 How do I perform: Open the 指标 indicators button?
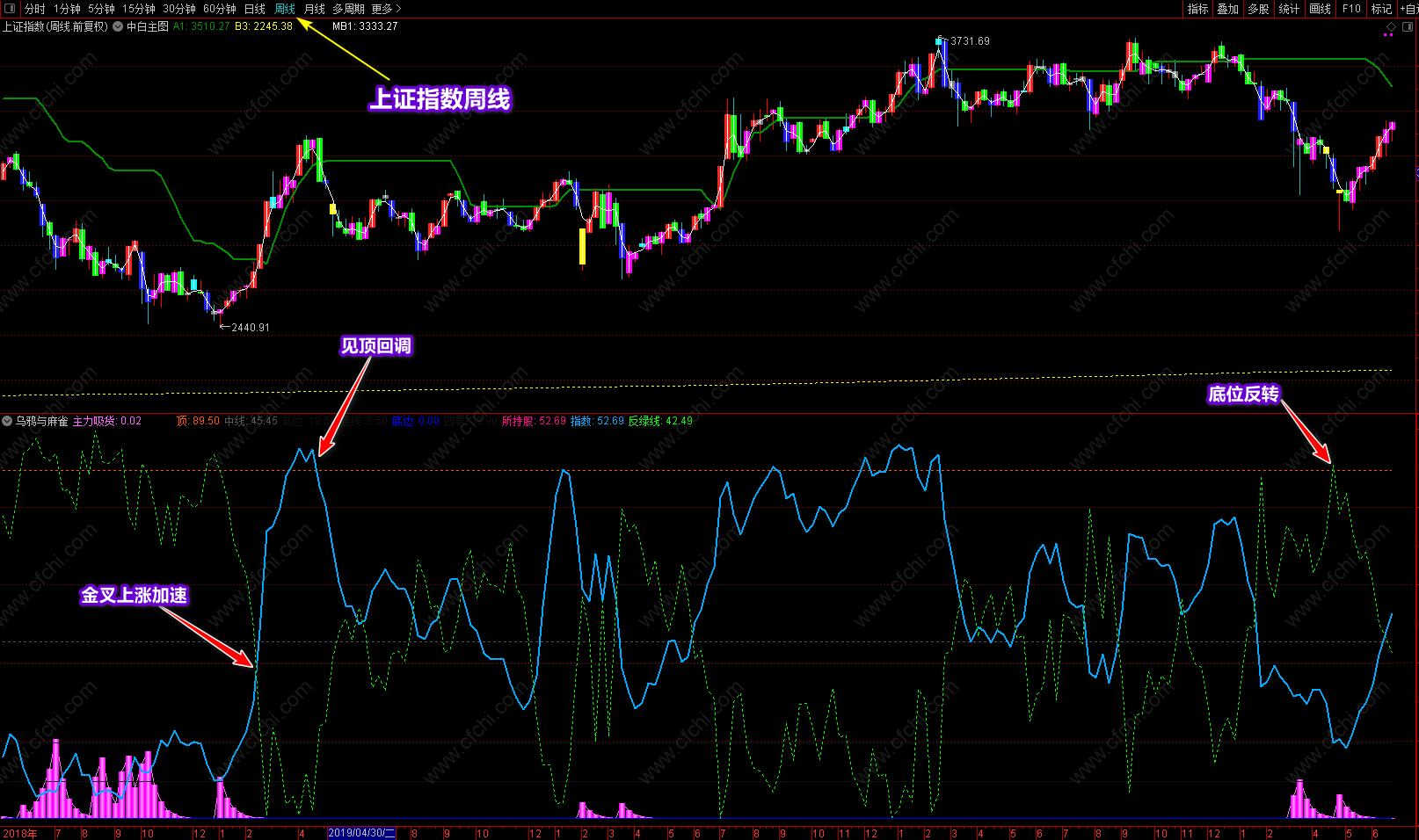click(1198, 9)
